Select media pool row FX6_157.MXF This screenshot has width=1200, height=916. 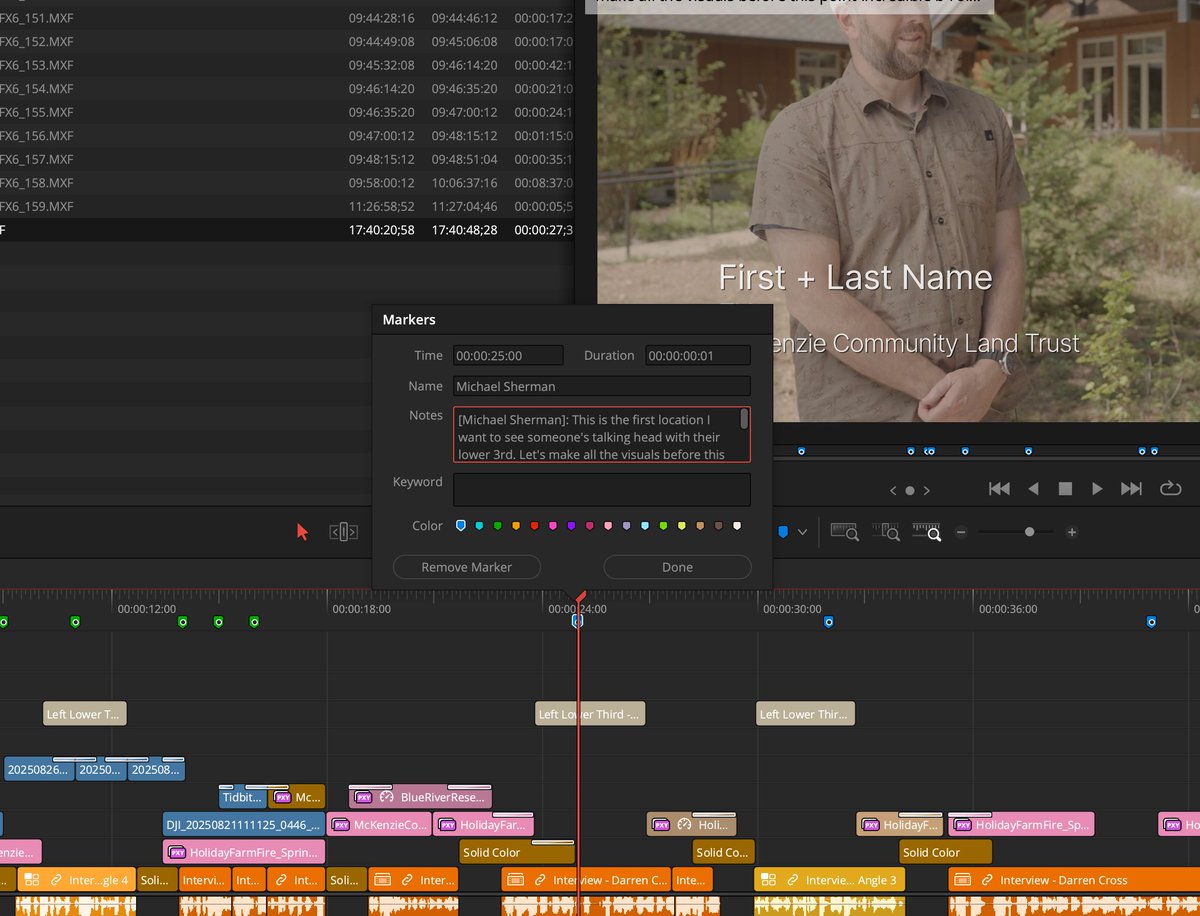pos(286,159)
